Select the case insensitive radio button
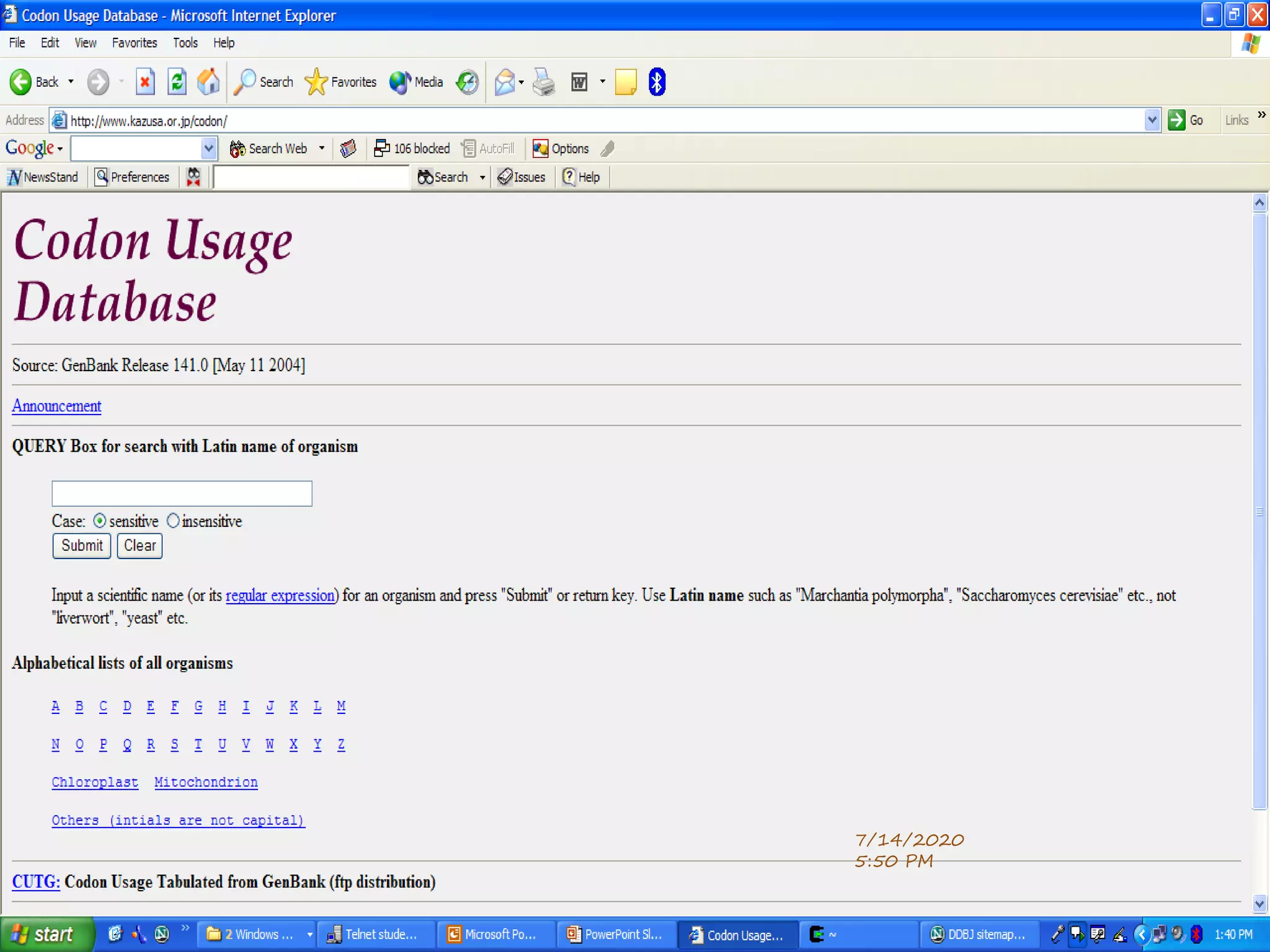The image size is (1270, 952). (173, 521)
